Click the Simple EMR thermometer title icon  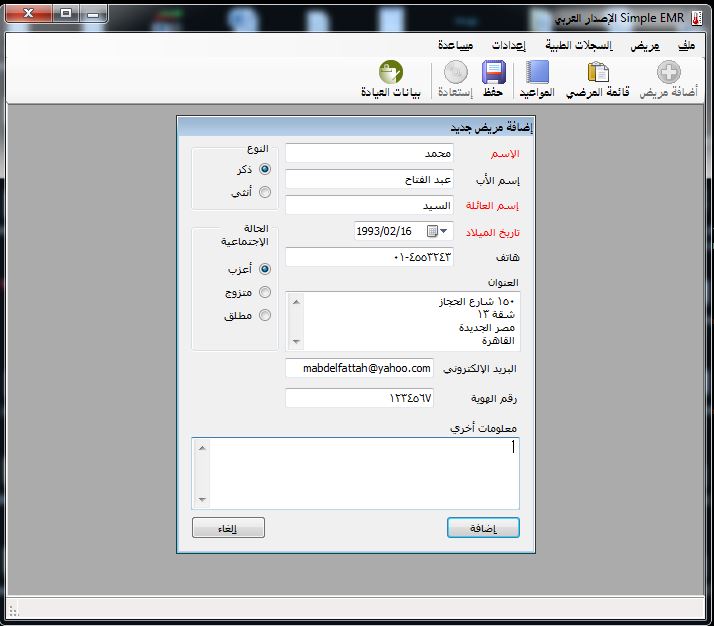[x=696, y=18]
